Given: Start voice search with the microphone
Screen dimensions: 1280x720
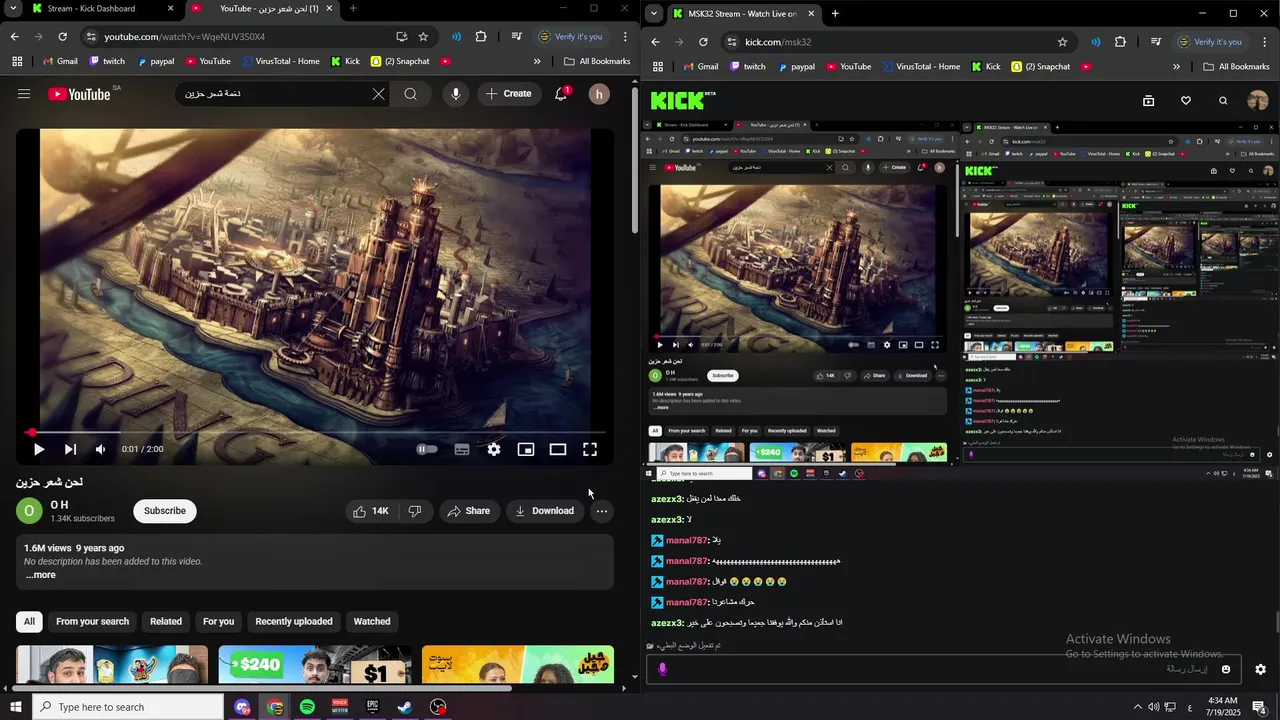Looking at the screenshot, I should coord(456,94).
